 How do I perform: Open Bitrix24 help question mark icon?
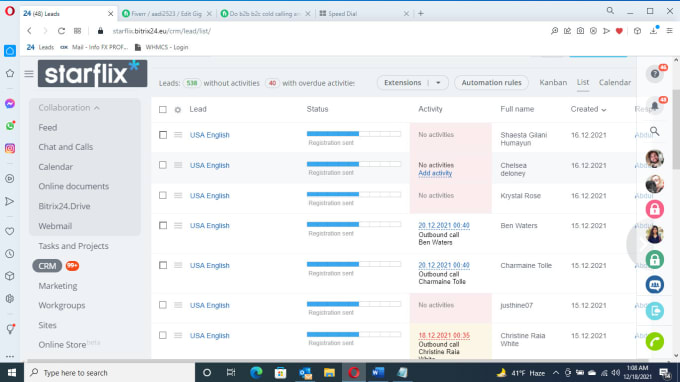click(654, 74)
